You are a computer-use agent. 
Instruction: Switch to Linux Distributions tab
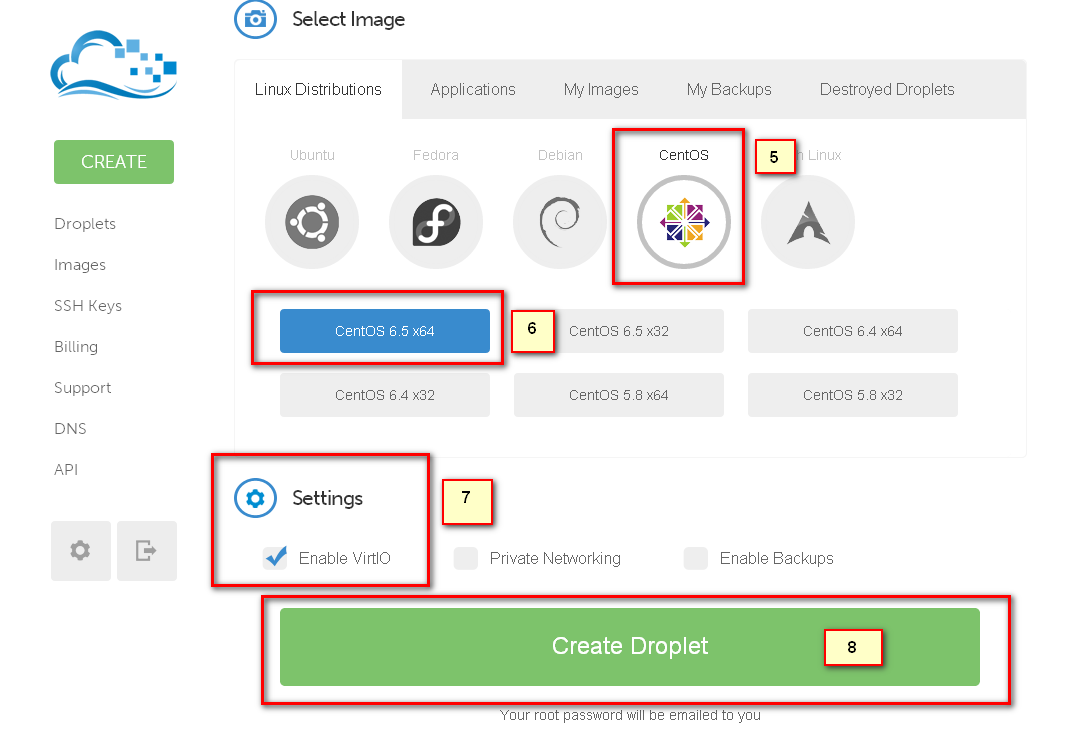[318, 90]
